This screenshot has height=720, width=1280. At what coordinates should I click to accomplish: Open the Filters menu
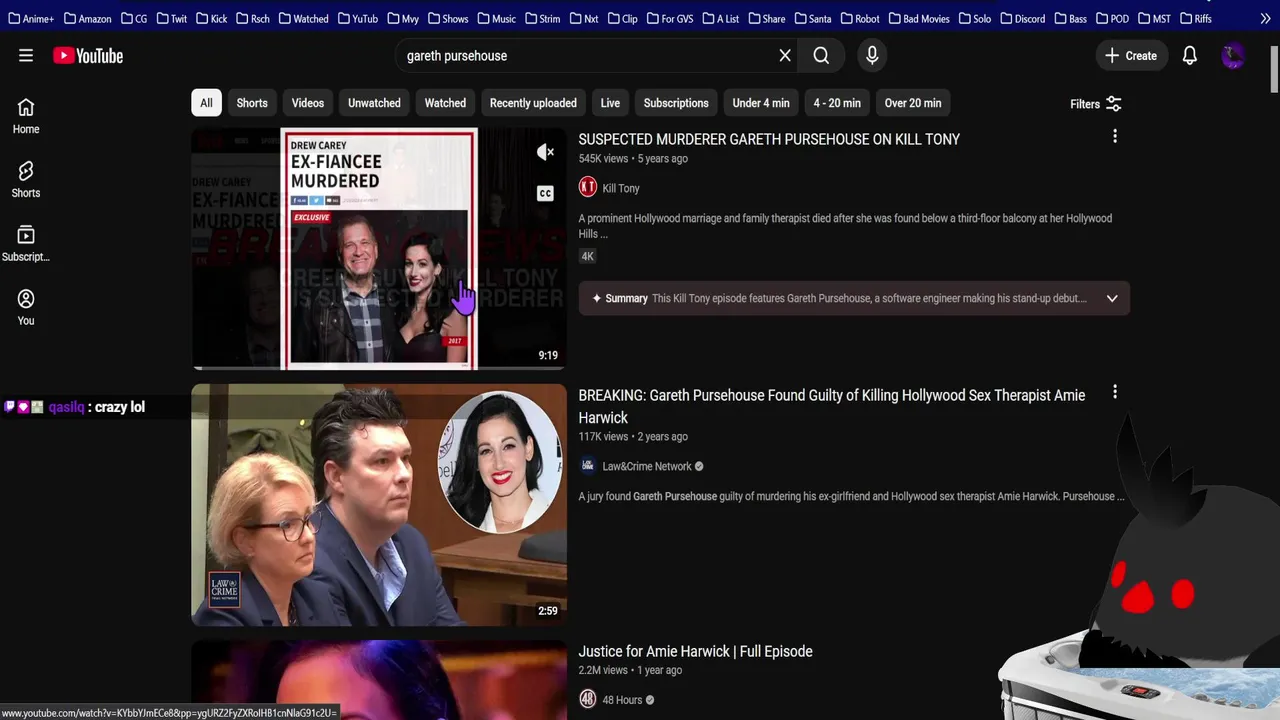point(1095,104)
